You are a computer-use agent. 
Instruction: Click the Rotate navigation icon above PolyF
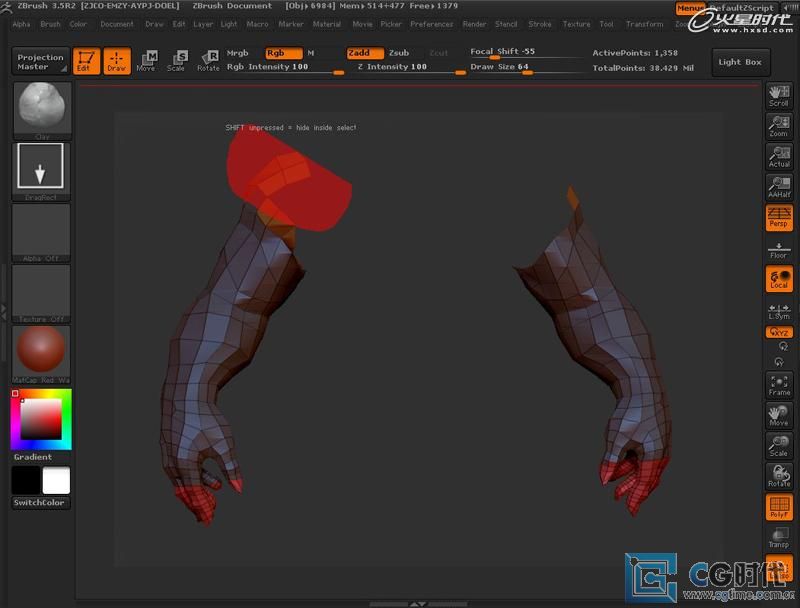click(779, 476)
